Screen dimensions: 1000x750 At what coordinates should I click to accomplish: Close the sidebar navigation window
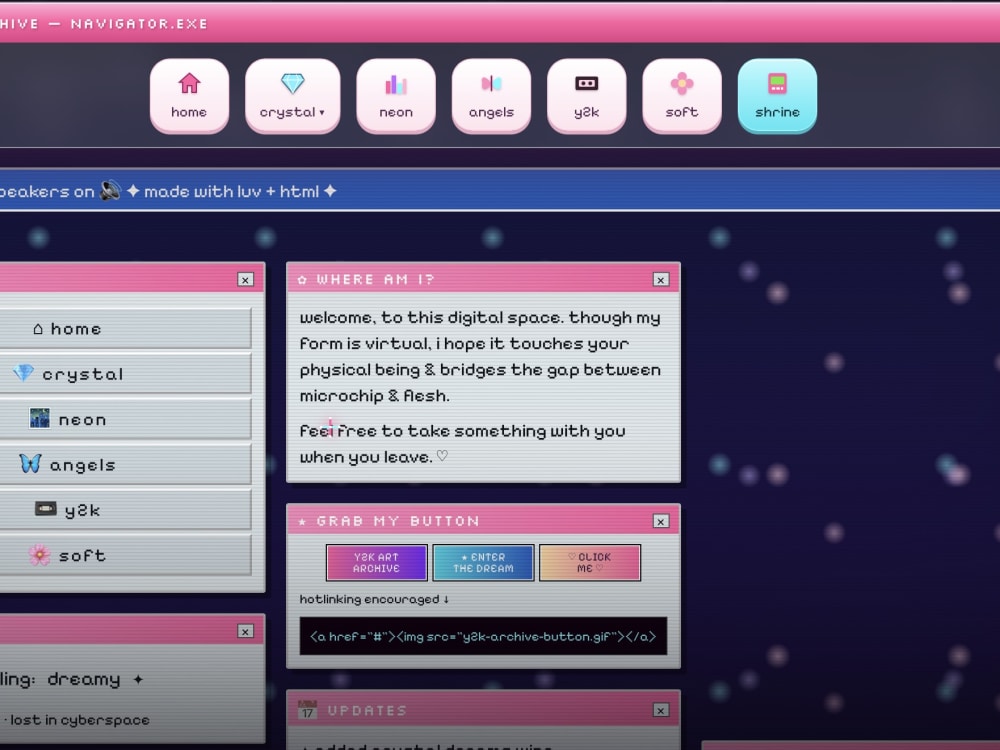pos(246,279)
